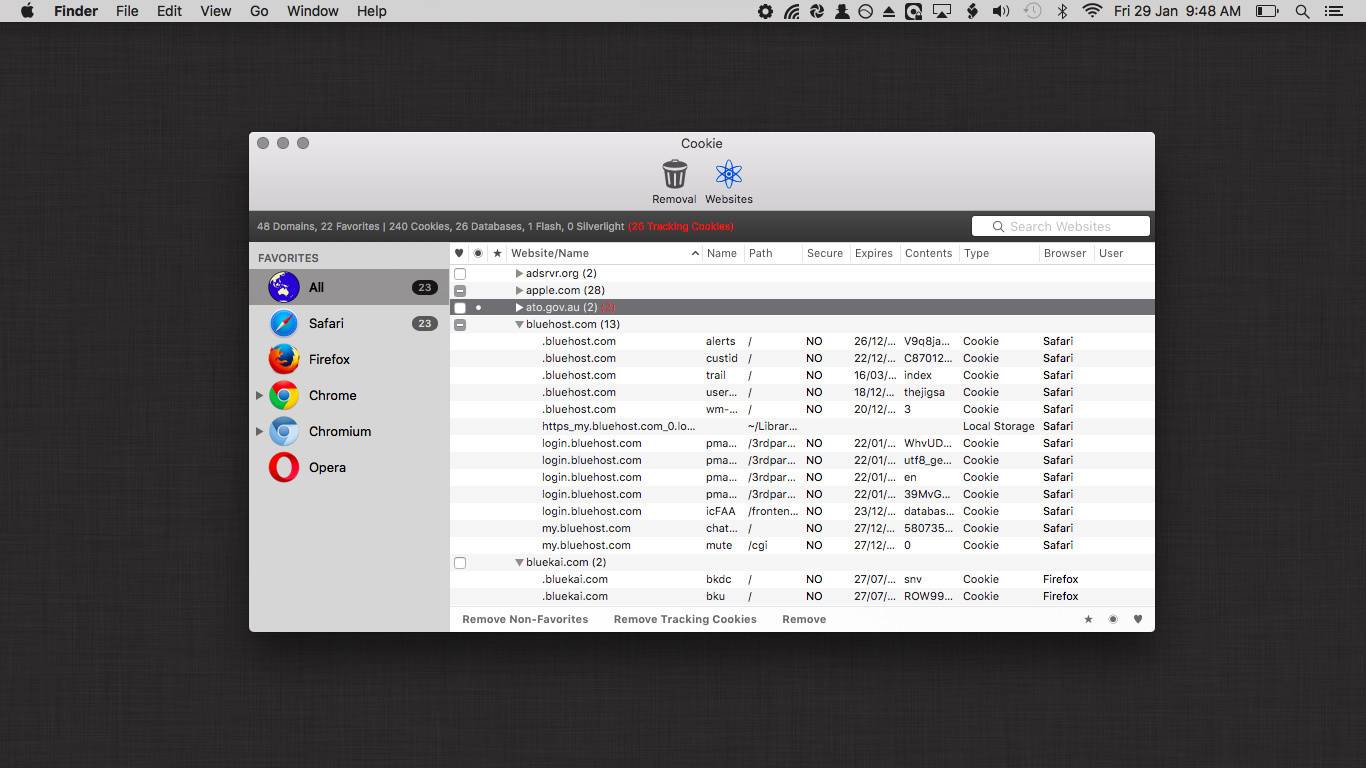Sort by Browser column header
Screen dimensions: 1366x768
pos(1066,253)
